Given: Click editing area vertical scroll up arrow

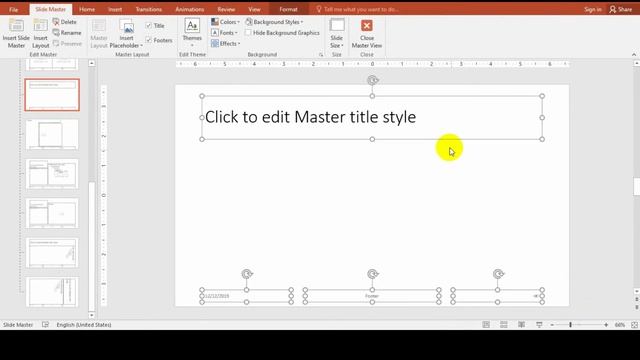Looking at the screenshot, I should point(636,63).
